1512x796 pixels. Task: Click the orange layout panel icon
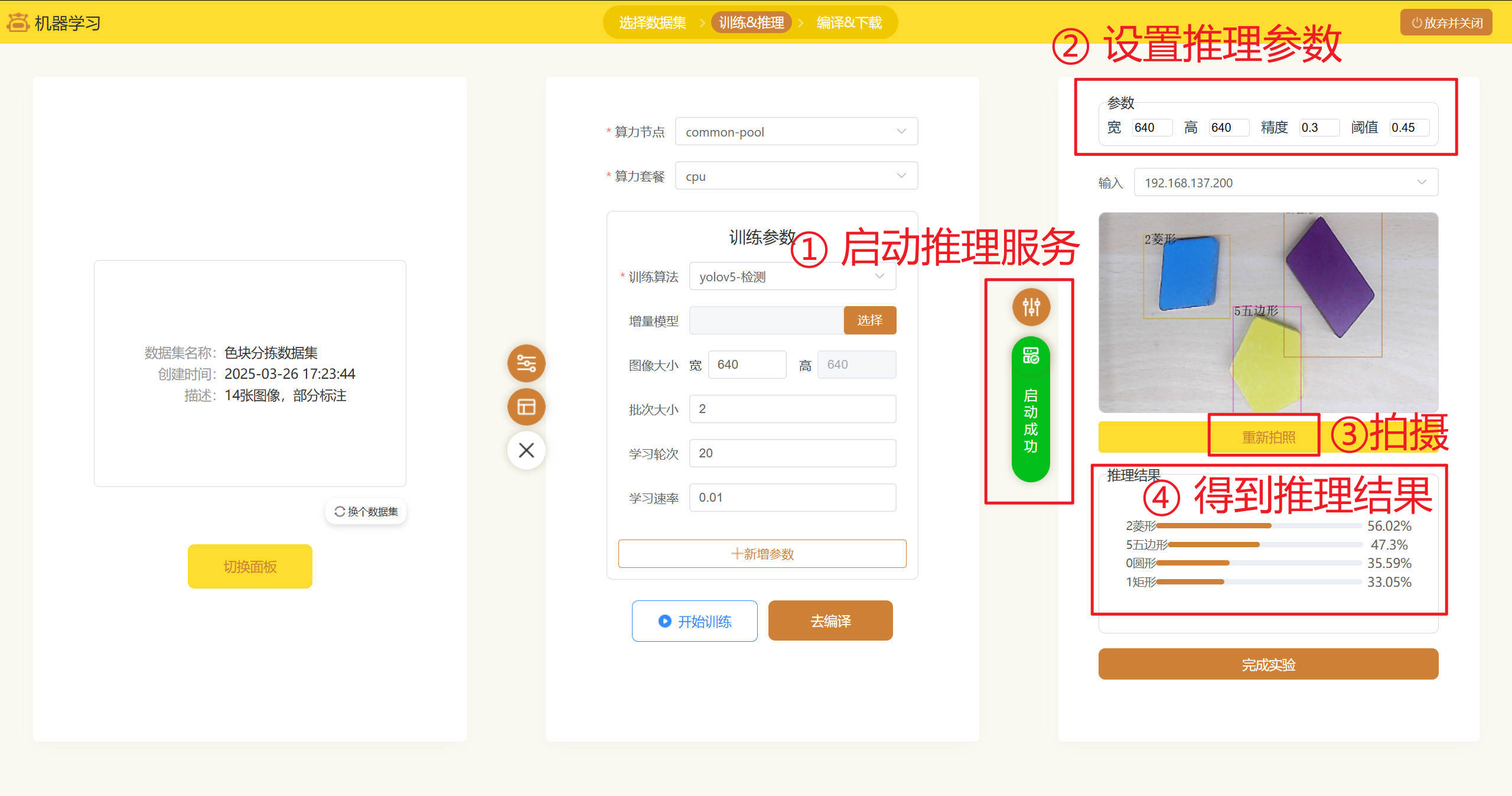(526, 407)
